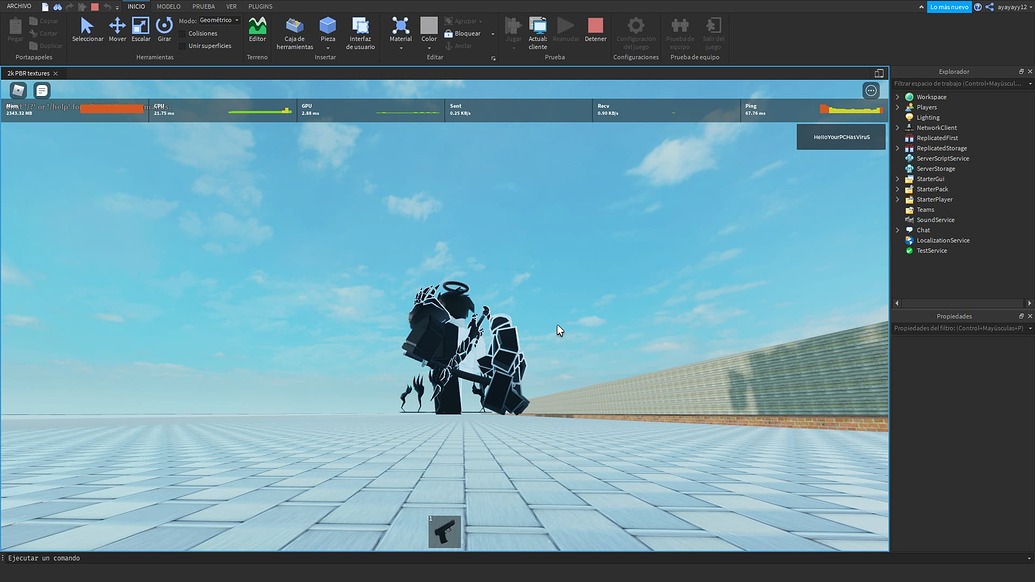Toggle the viewport maximize icon beside tab bar
This screenshot has width=1035, height=582.
pyautogui.click(x=879, y=73)
